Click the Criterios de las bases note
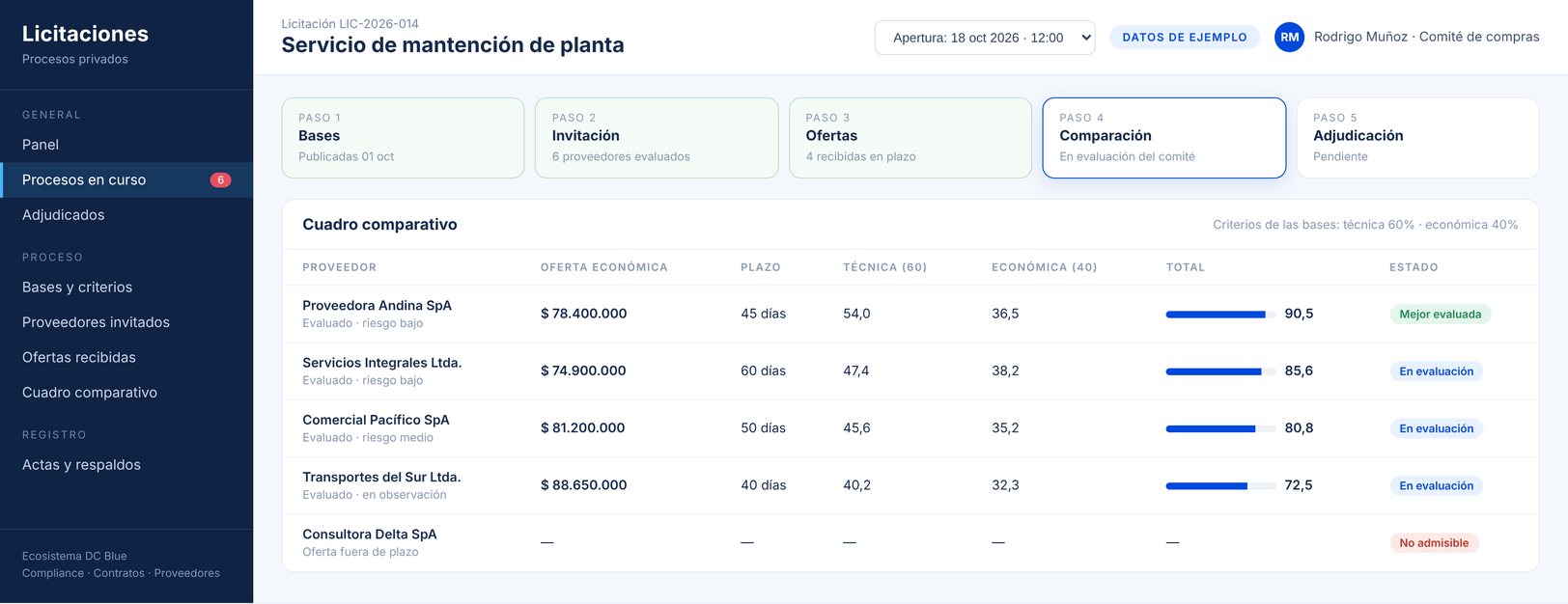1568x604 pixels. (x=1365, y=225)
